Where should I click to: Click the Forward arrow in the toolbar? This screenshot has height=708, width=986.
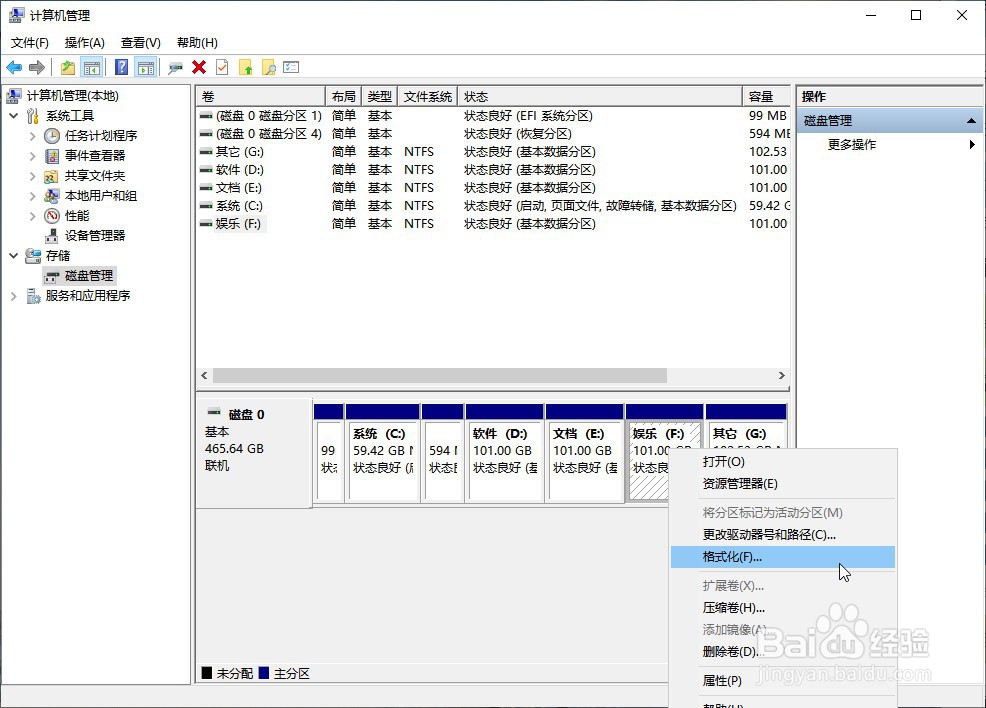(x=37, y=67)
